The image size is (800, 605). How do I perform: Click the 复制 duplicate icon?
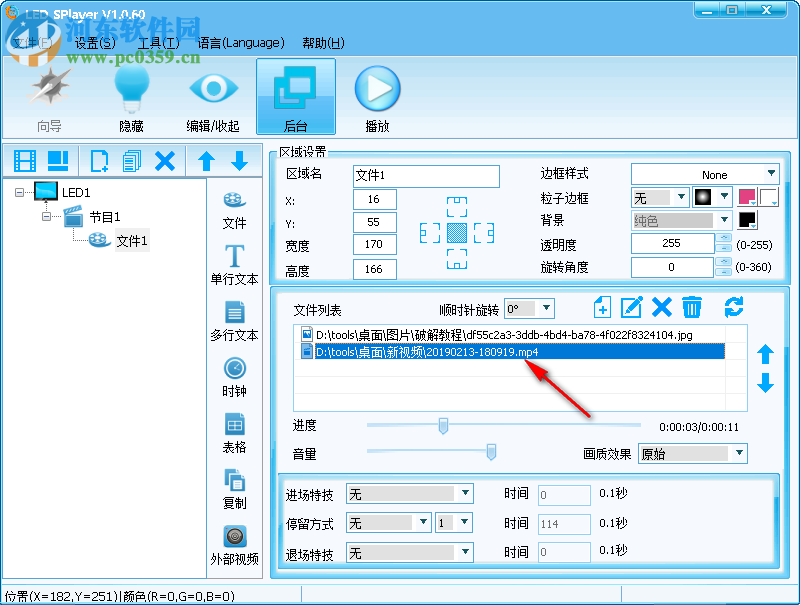[x=234, y=489]
